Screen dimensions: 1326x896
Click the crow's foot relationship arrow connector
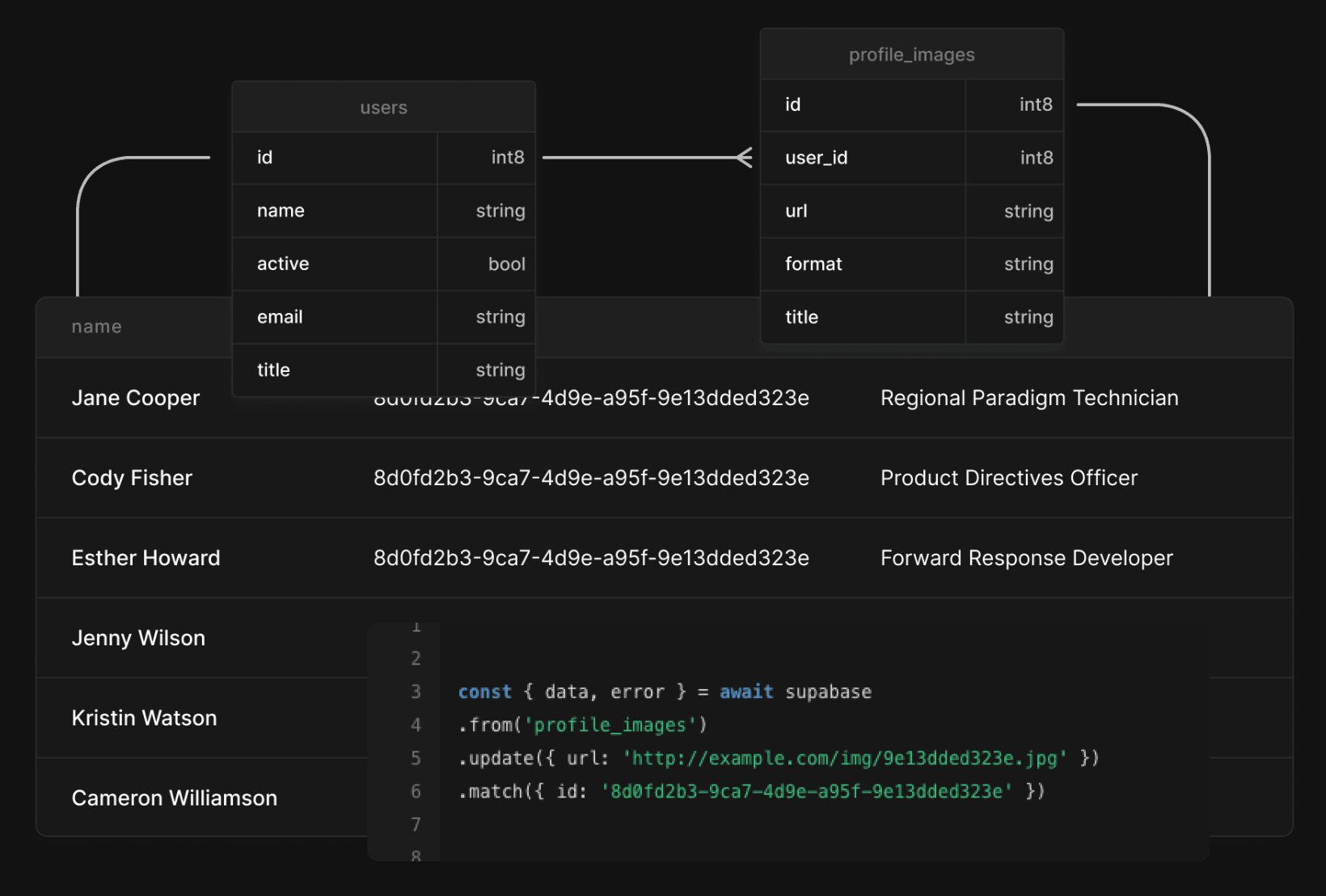(744, 158)
